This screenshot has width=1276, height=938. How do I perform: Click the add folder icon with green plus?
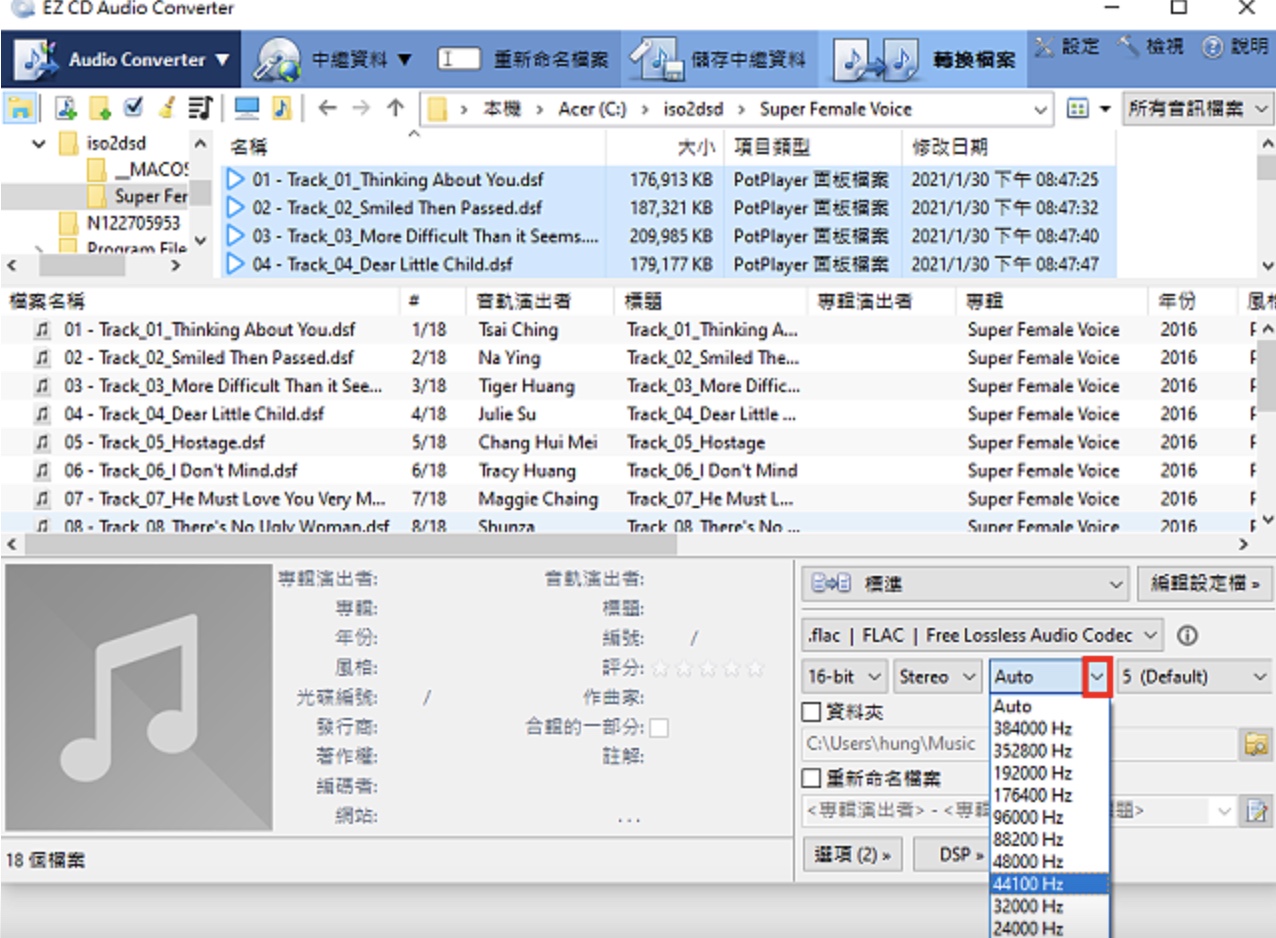click(99, 108)
